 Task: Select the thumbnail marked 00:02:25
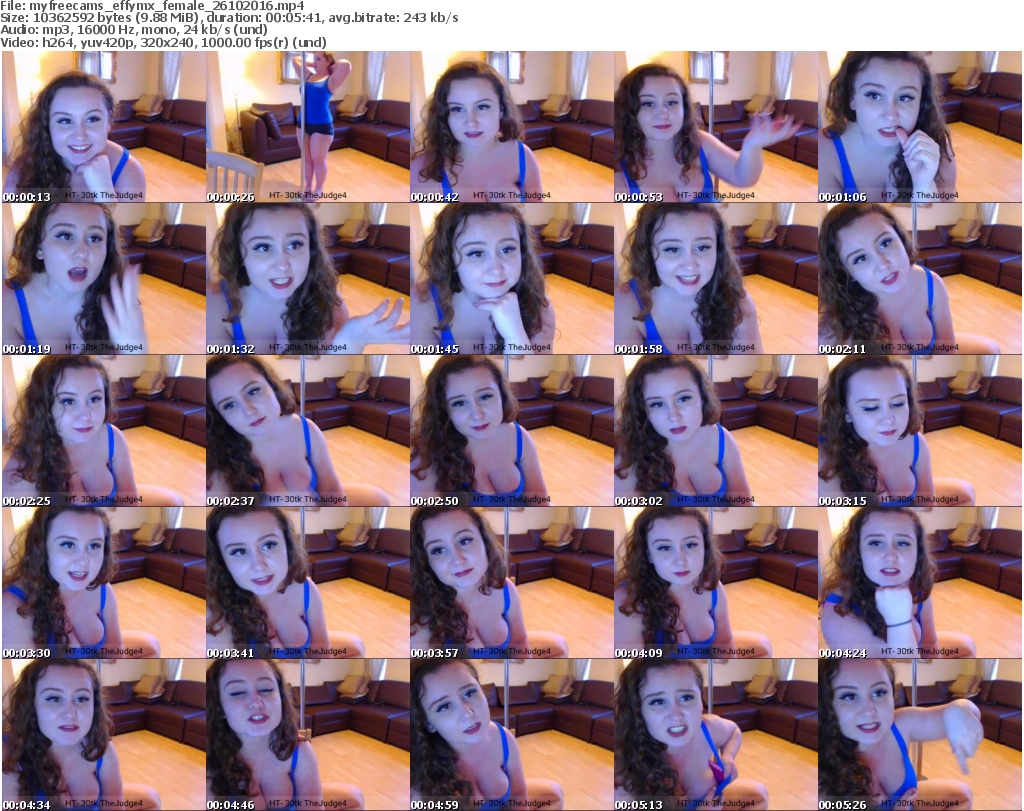pyautogui.click(x=104, y=431)
